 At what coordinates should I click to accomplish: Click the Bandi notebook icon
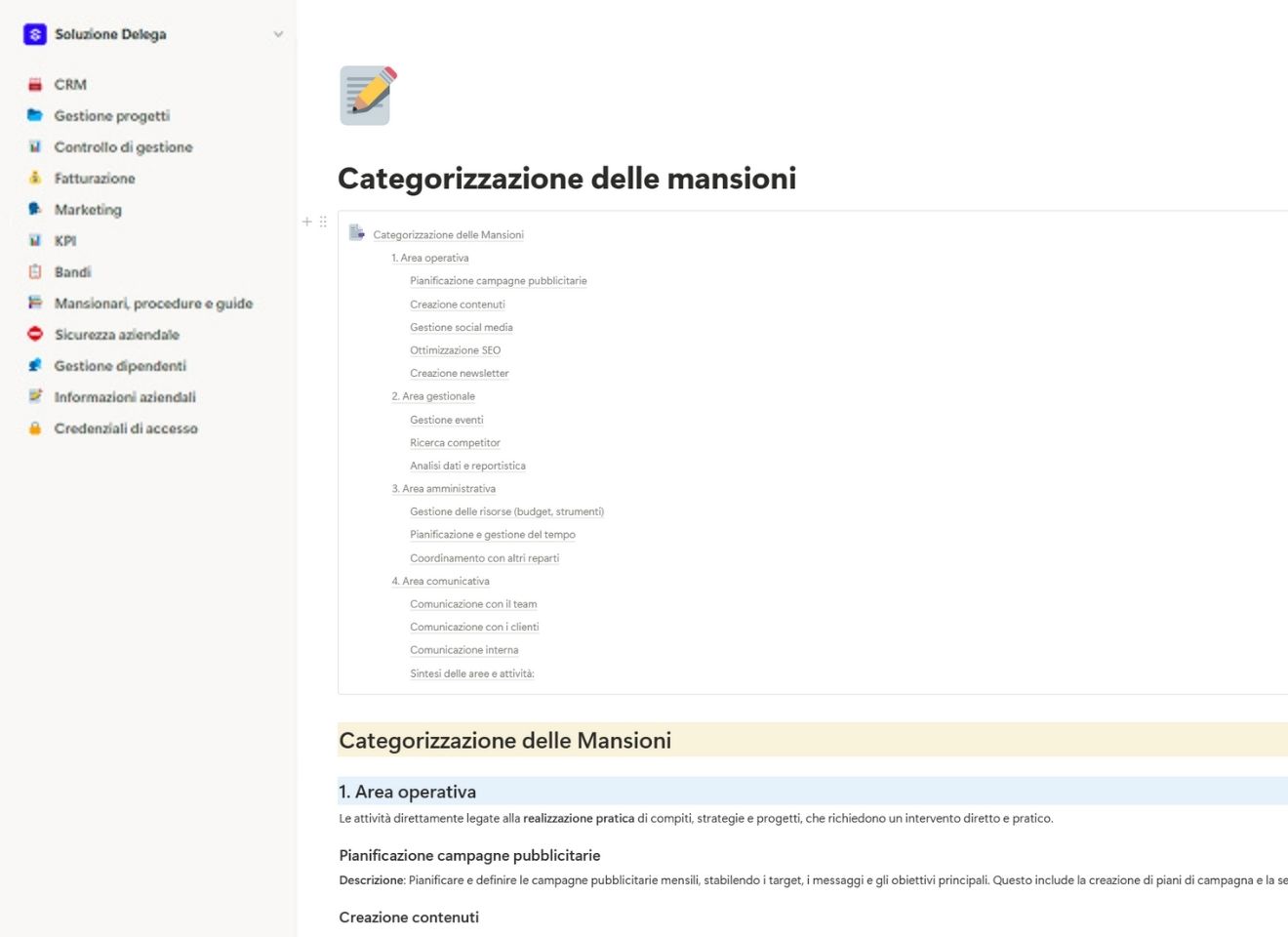pos(36,271)
